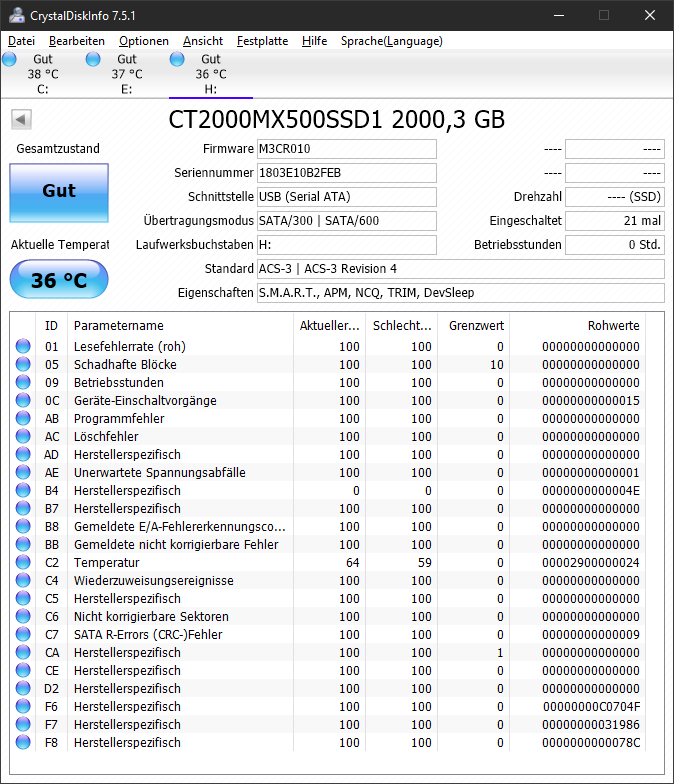The width and height of the screenshot is (674, 784).
Task: Click status icon for Programmfehler row
Action: [x=23, y=418]
